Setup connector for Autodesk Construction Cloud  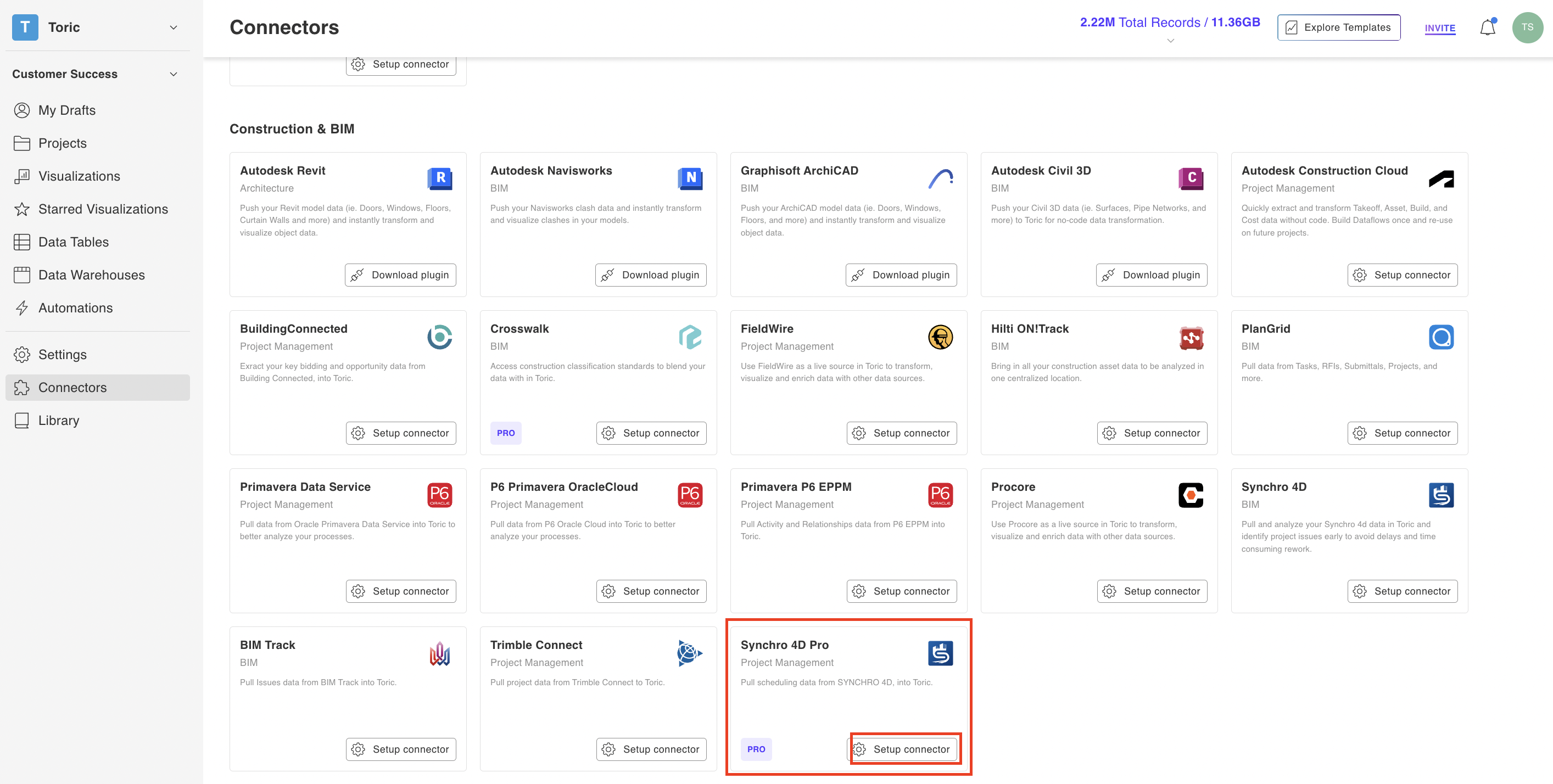click(1403, 275)
